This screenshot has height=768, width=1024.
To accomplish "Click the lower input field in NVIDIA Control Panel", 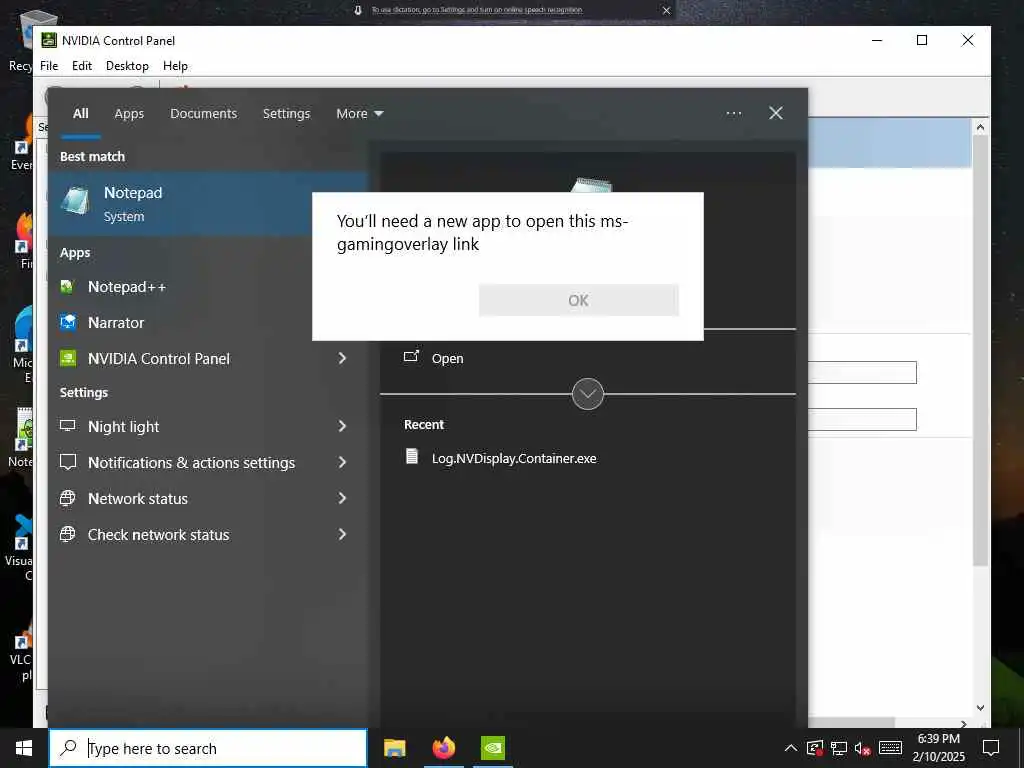I will (862, 419).
